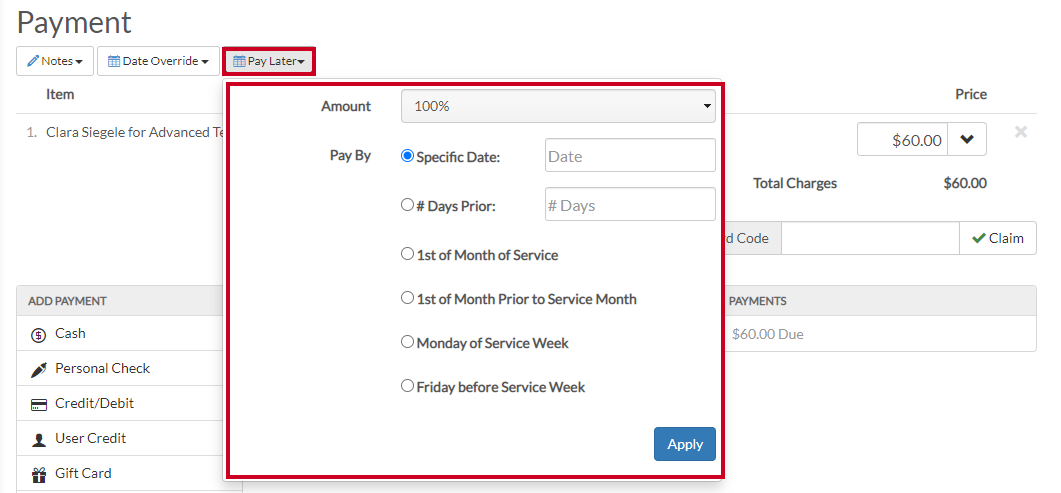This screenshot has width=1061, height=493.
Task: Click the Credit/Debit card icon
Action: pyautogui.click(x=39, y=405)
